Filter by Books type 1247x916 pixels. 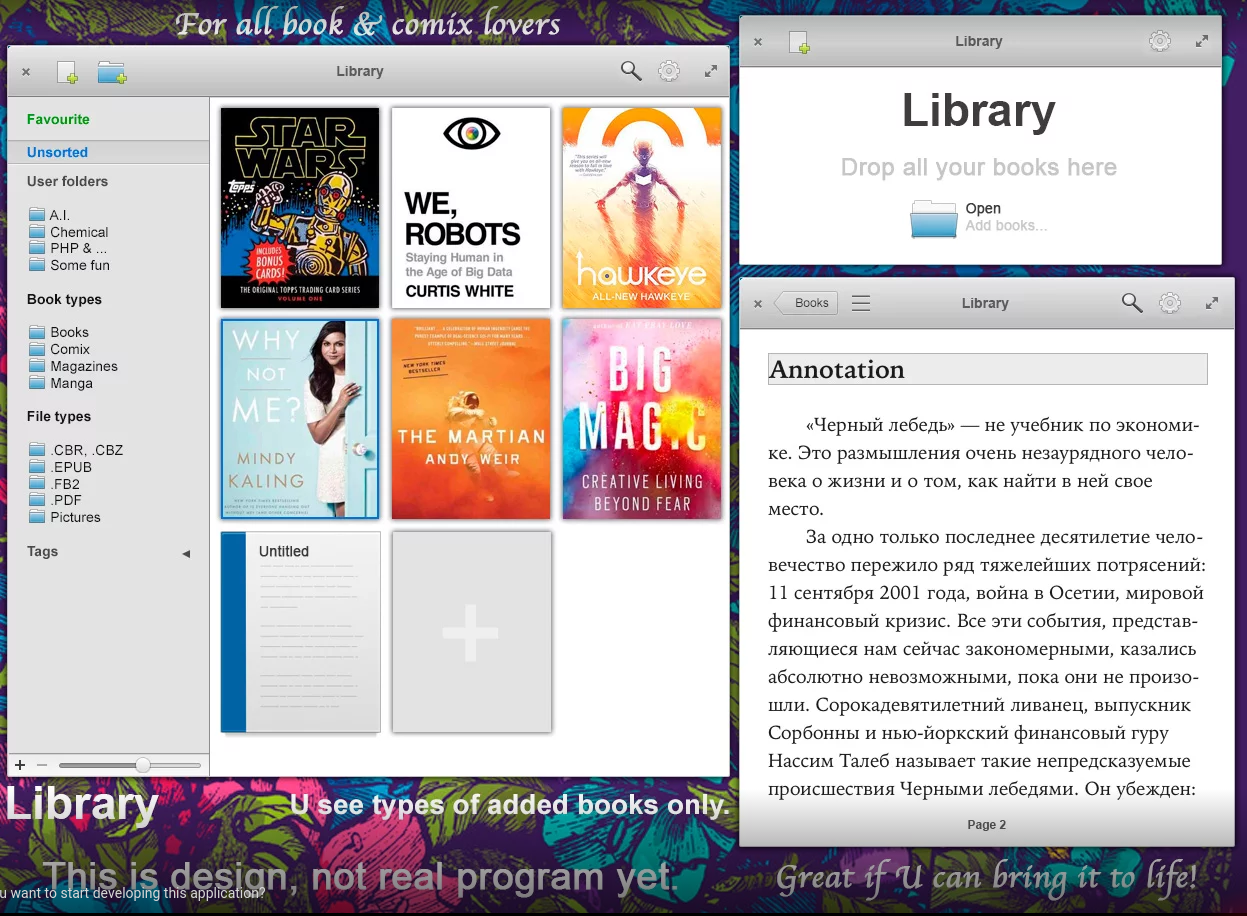58,332
